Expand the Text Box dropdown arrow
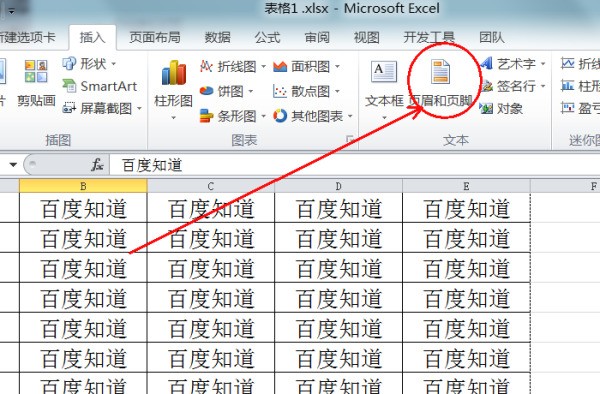The height and width of the screenshot is (394, 600). tap(384, 118)
